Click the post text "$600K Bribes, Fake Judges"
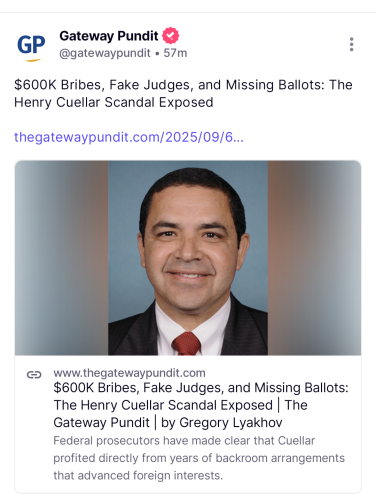 [104, 85]
